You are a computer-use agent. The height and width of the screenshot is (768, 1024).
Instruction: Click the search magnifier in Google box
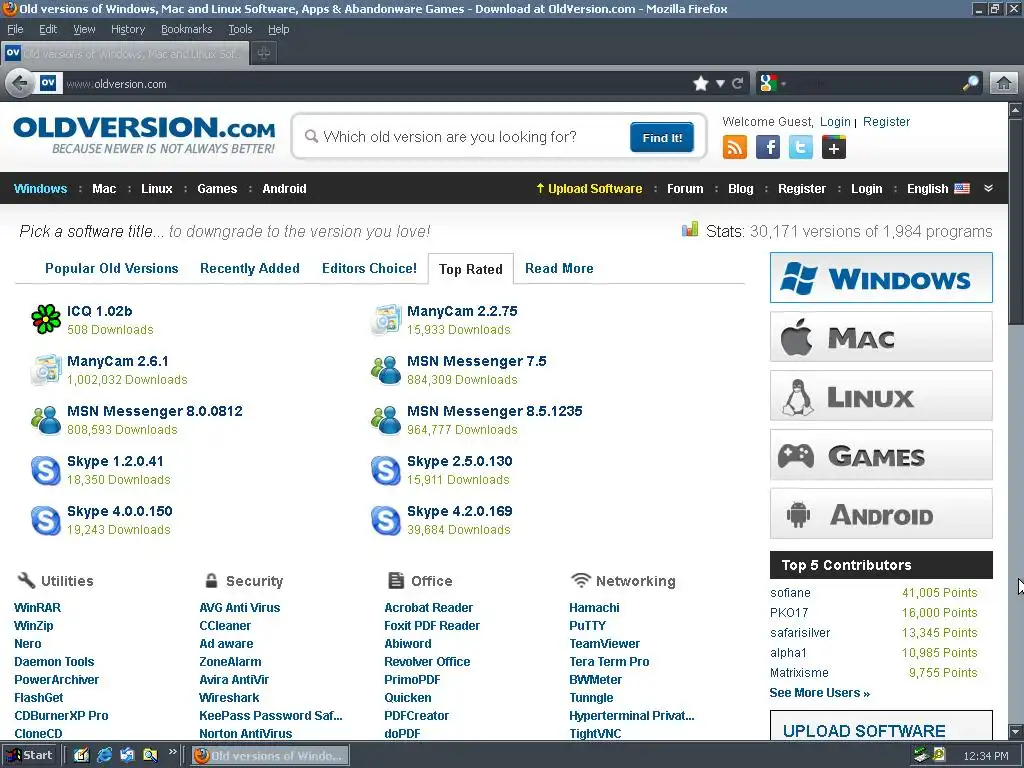coord(970,83)
